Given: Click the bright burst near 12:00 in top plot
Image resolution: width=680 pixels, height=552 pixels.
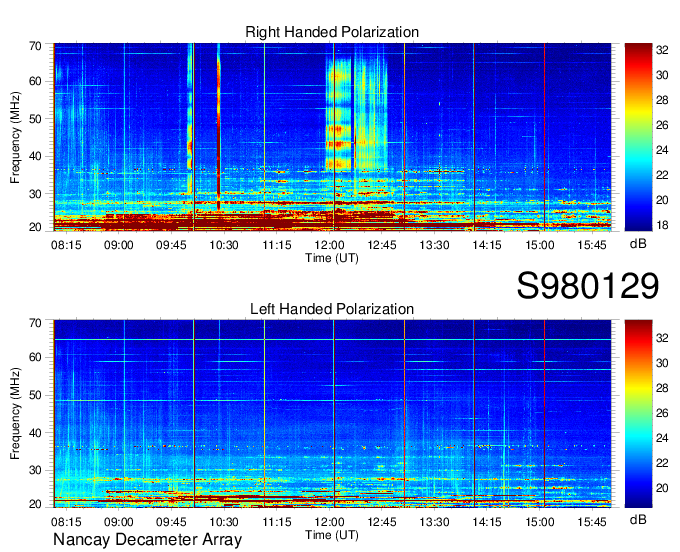Looking at the screenshot, I should coord(339,115).
